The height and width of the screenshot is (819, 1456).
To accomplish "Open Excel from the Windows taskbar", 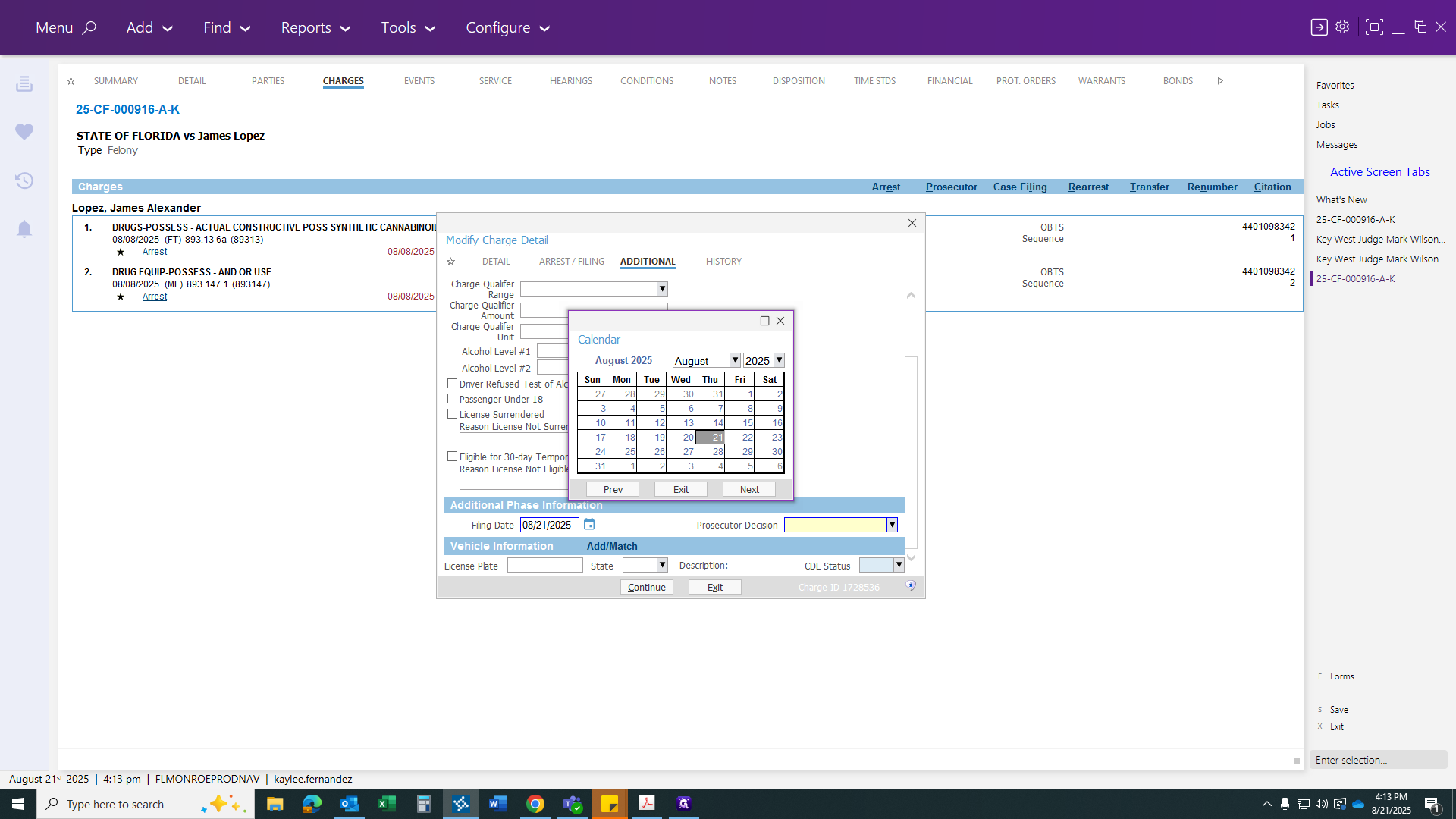I will pos(387,804).
